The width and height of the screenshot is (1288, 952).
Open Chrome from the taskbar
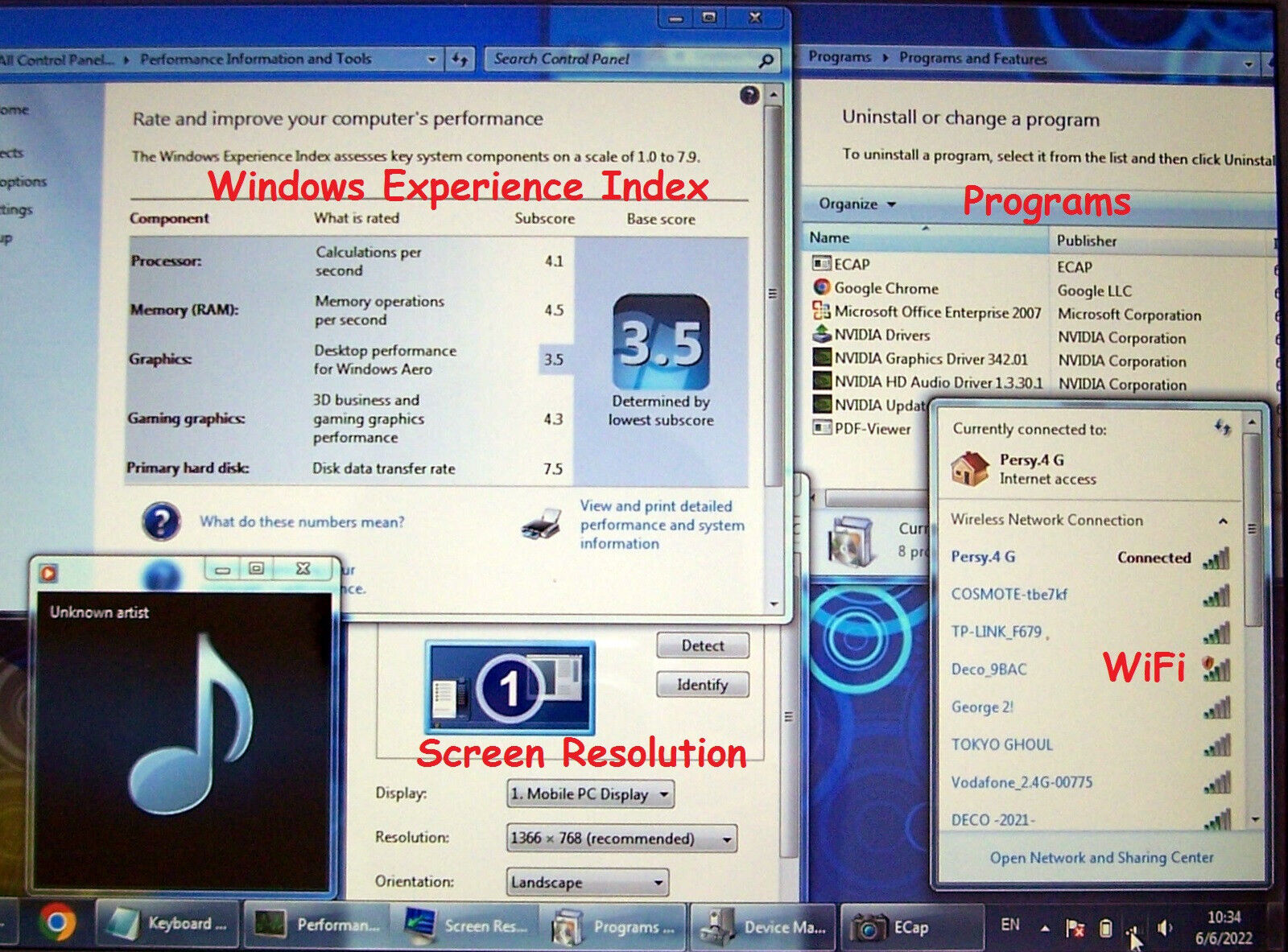(x=56, y=923)
